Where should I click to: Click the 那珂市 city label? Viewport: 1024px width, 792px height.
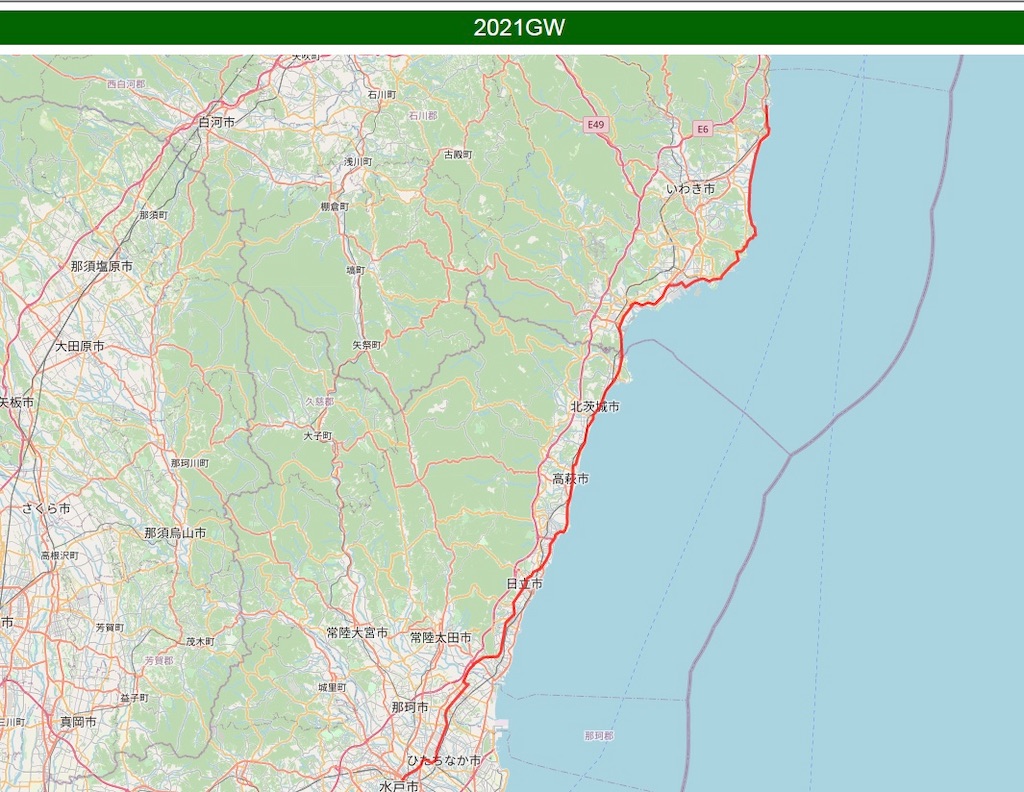[x=411, y=707]
